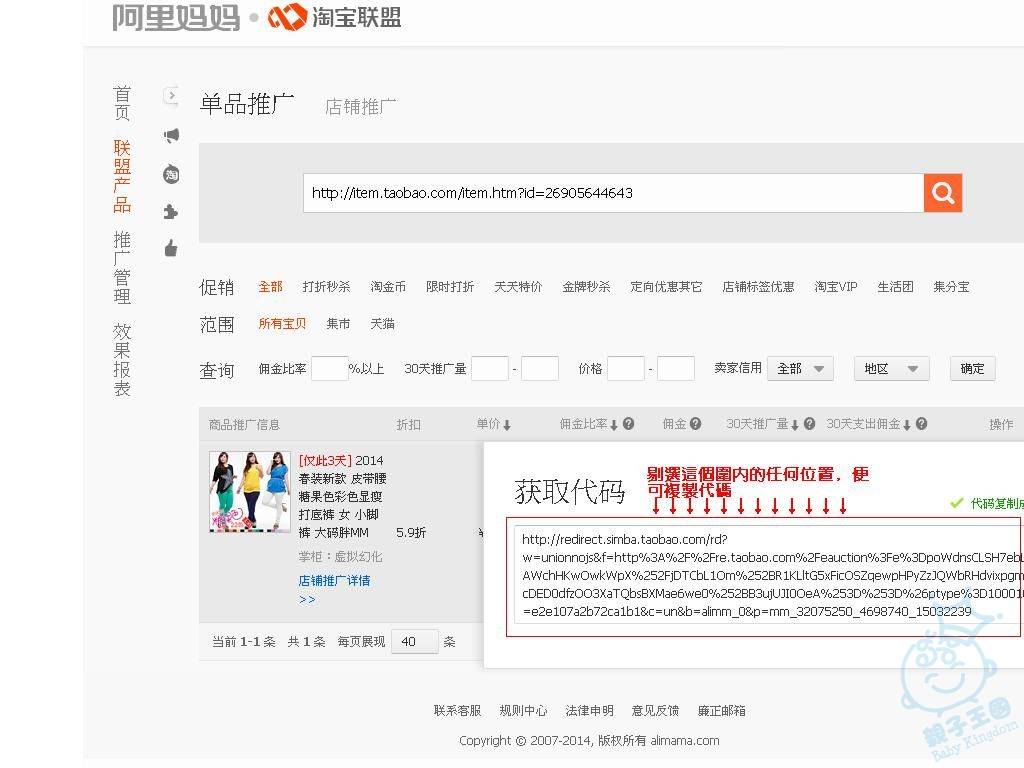
Task: Sort by 30天推广量 column arrow
Action: (x=795, y=425)
